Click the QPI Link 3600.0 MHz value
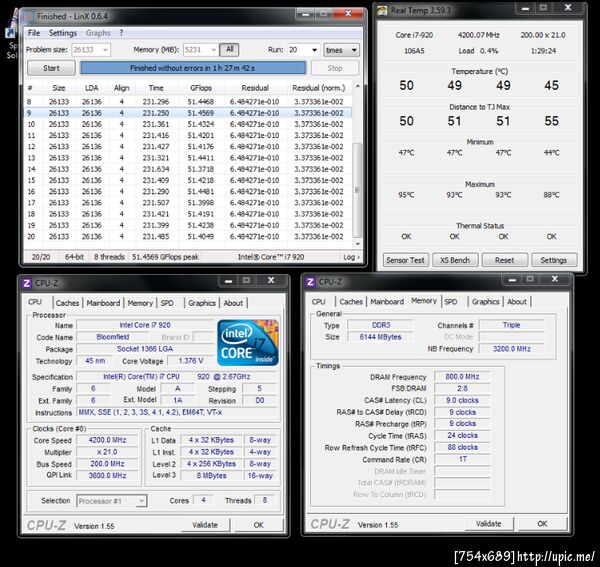This screenshot has height=567, width=600. (x=108, y=475)
